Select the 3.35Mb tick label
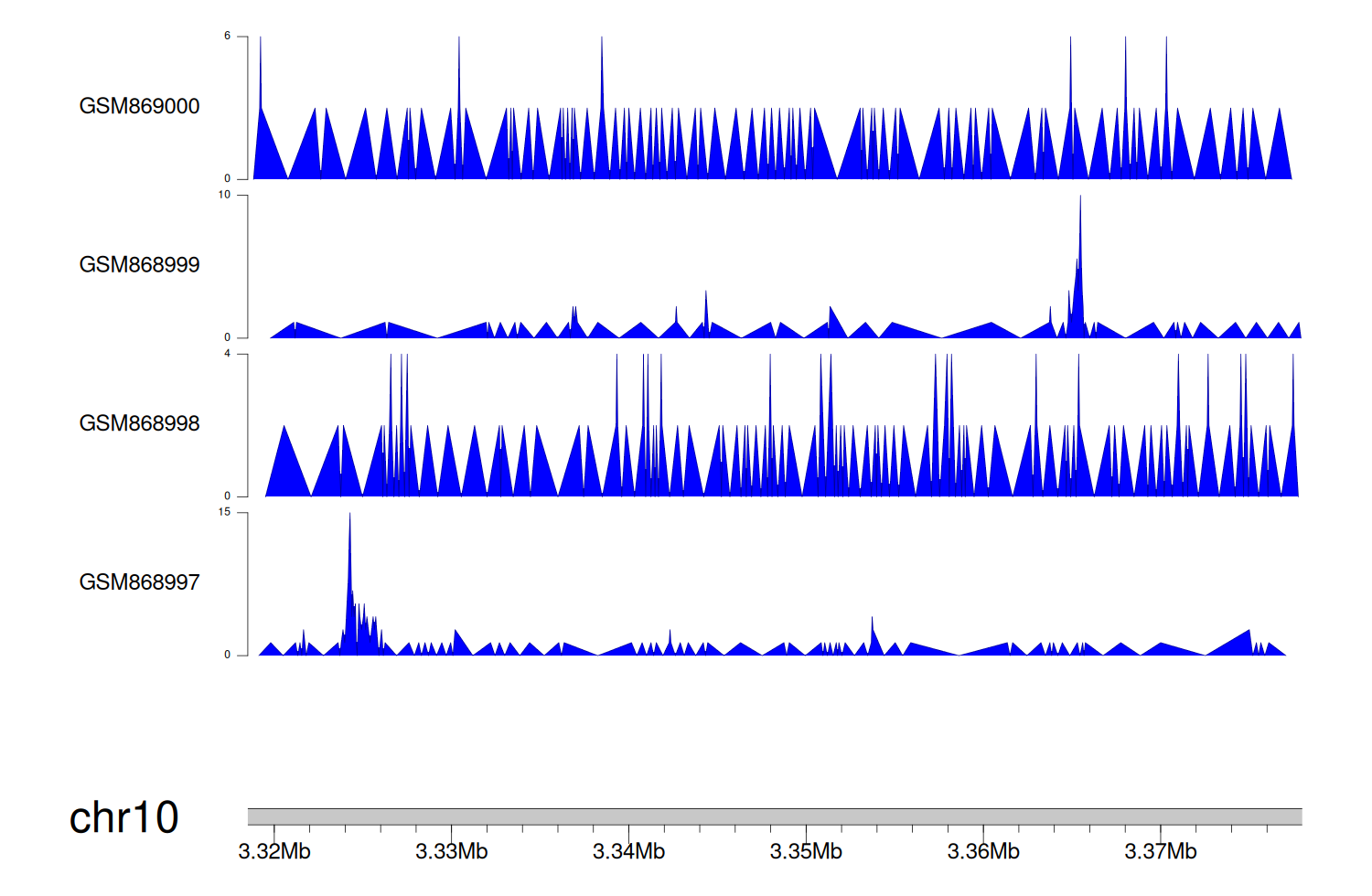The width and height of the screenshot is (1372, 896). (806, 852)
